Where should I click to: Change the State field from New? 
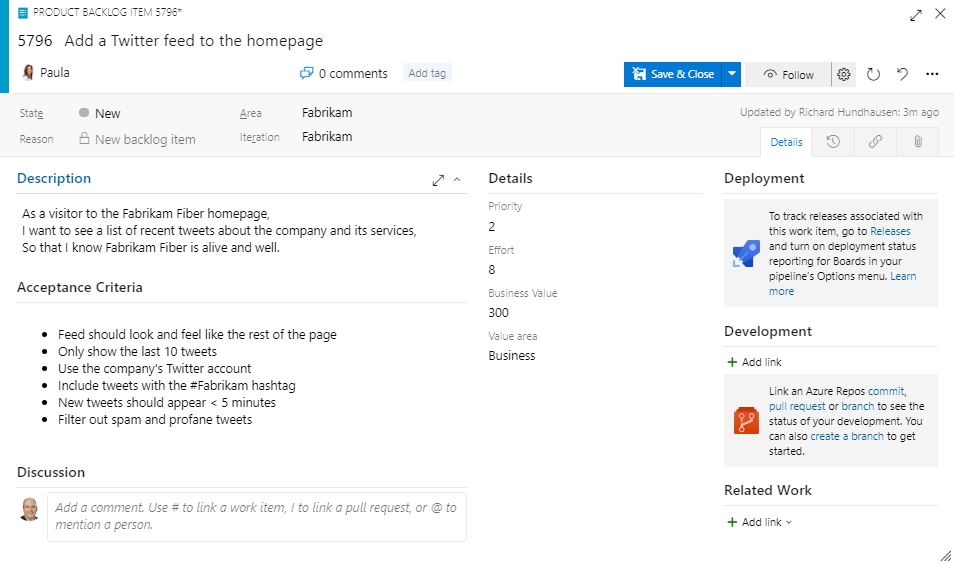pyautogui.click(x=107, y=114)
